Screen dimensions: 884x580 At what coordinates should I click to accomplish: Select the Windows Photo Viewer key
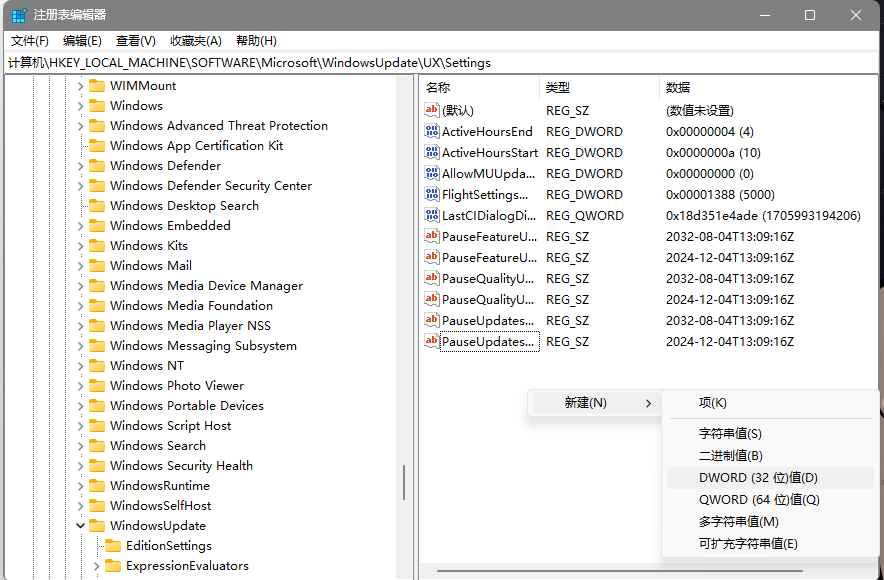click(177, 386)
